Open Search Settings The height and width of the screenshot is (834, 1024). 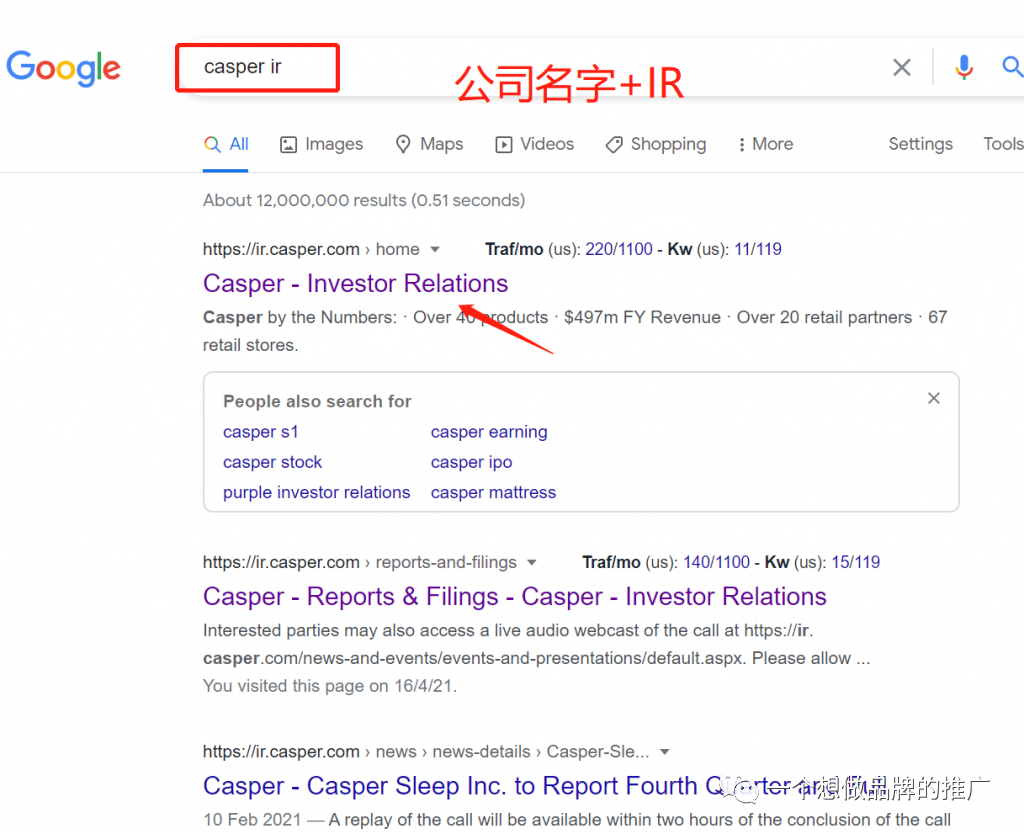coord(920,144)
